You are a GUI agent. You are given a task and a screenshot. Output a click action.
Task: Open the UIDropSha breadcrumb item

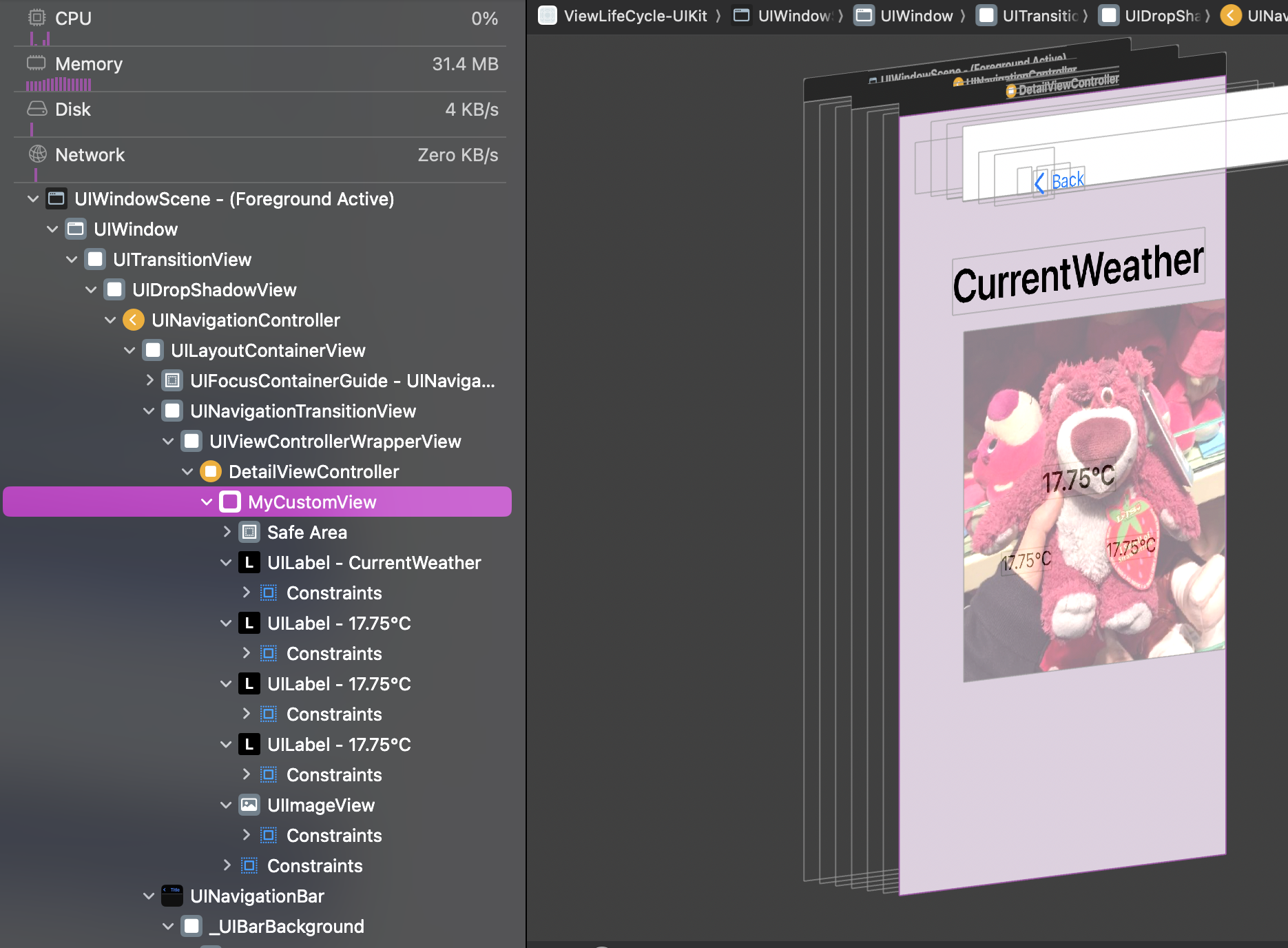click(1150, 15)
